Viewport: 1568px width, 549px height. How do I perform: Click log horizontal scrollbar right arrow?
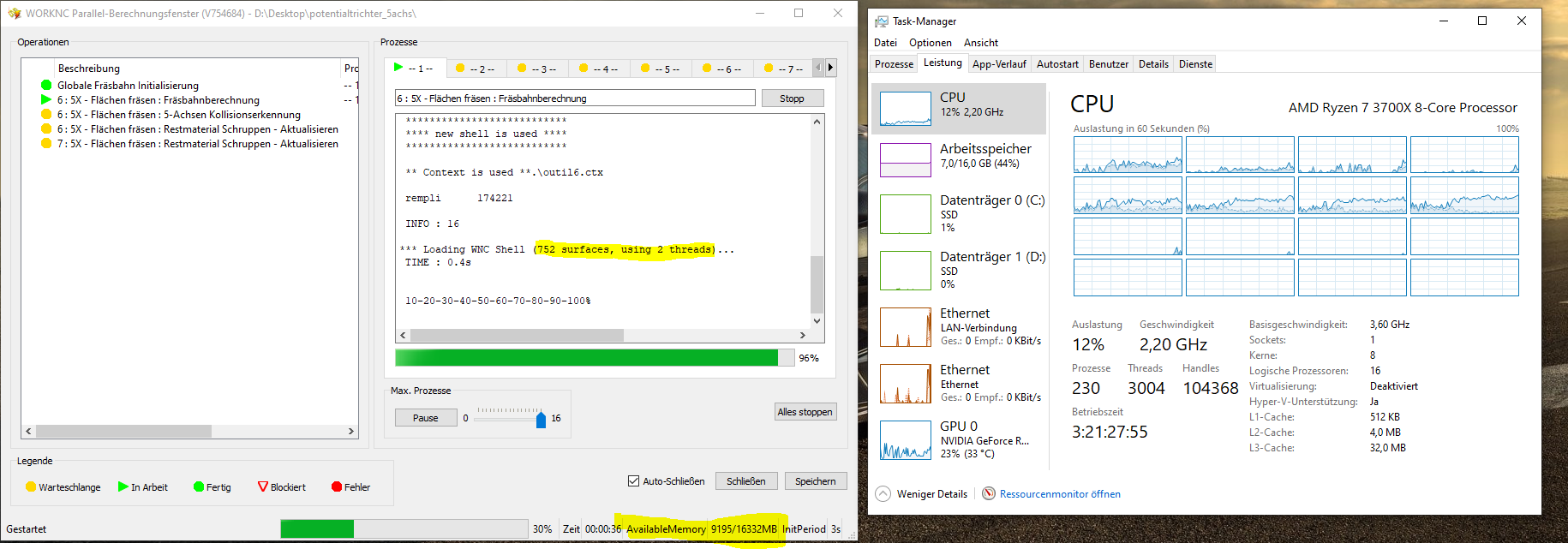point(803,335)
